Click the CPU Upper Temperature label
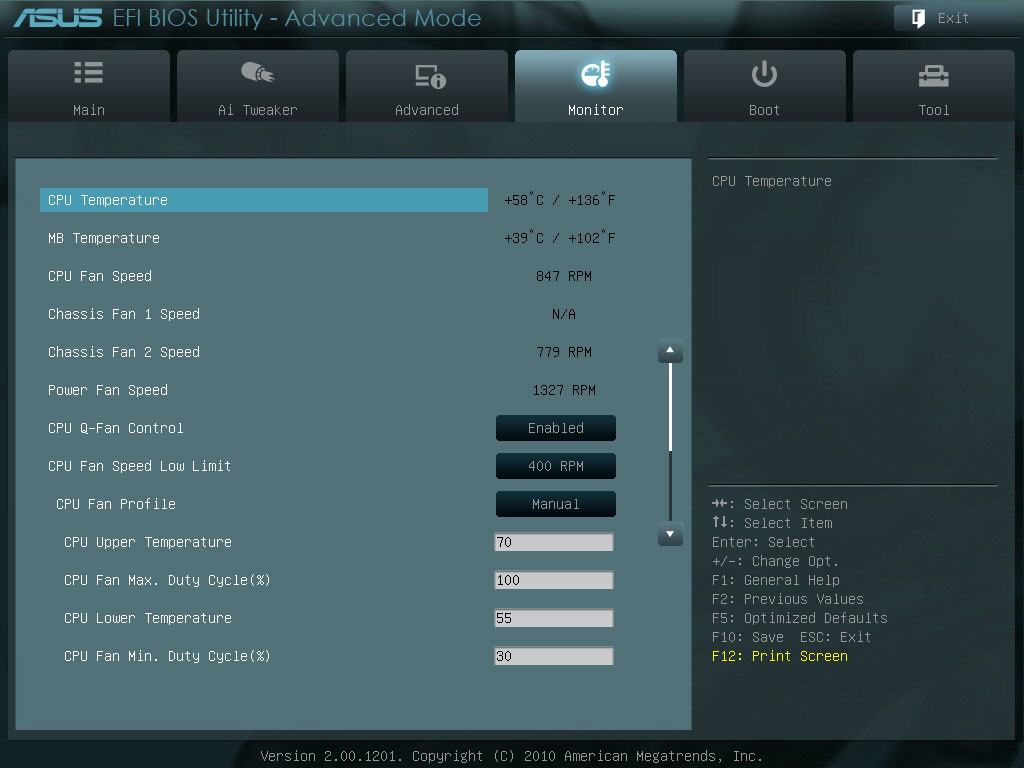Screen dimensions: 1024x768 coord(148,542)
